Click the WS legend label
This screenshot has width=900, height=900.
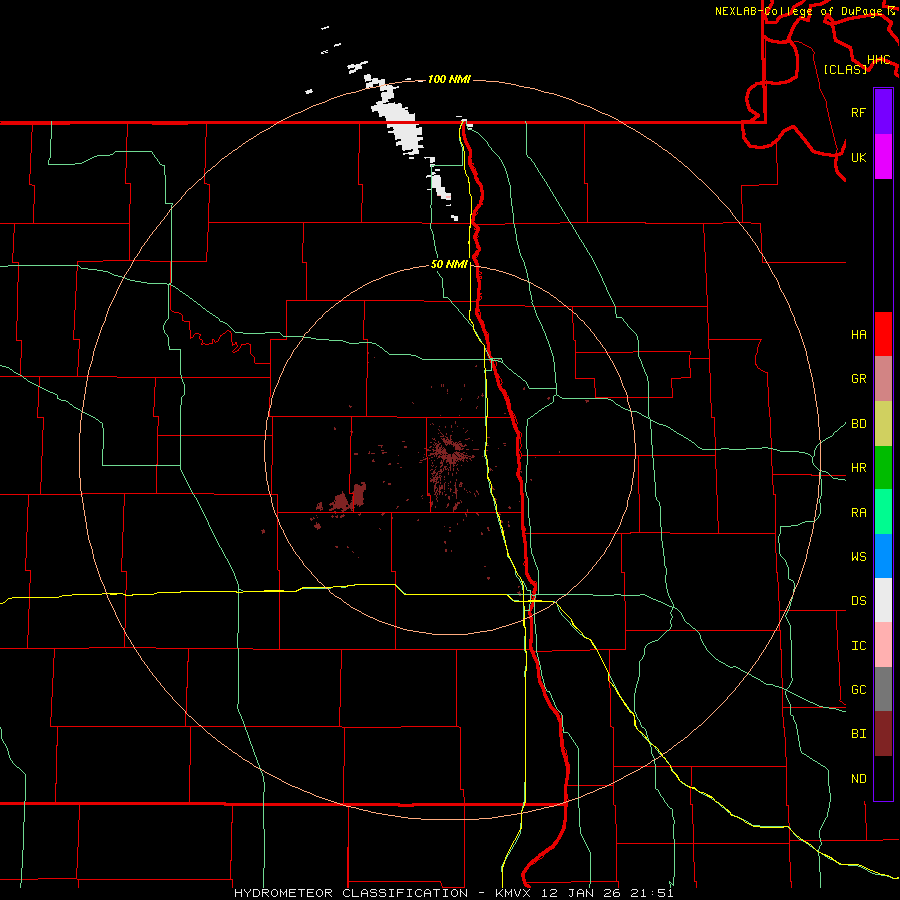point(859,557)
